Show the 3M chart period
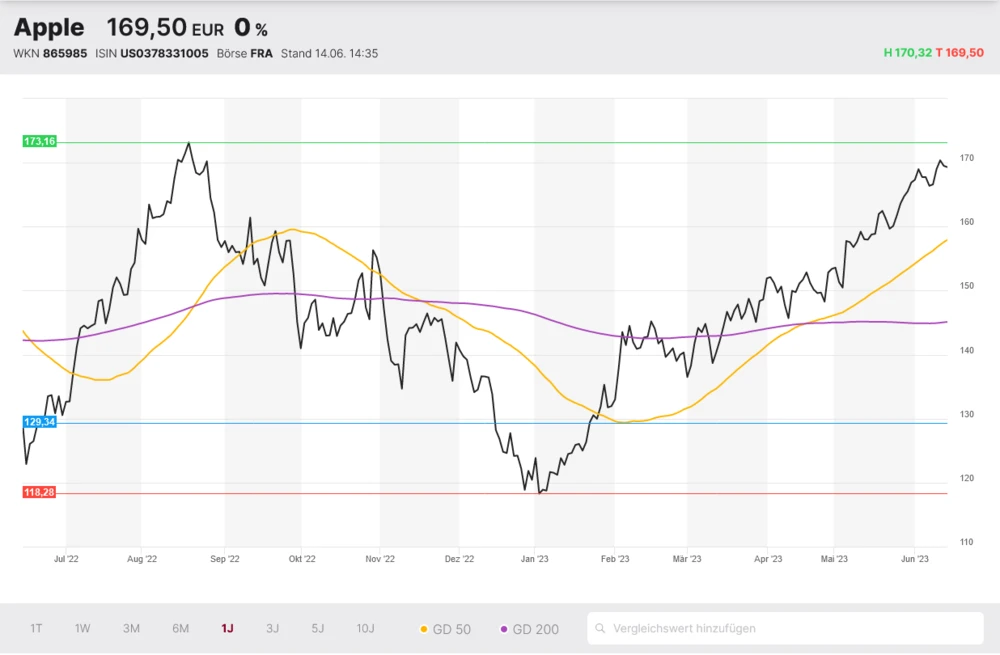The height and width of the screenshot is (655, 1000). coord(131,629)
